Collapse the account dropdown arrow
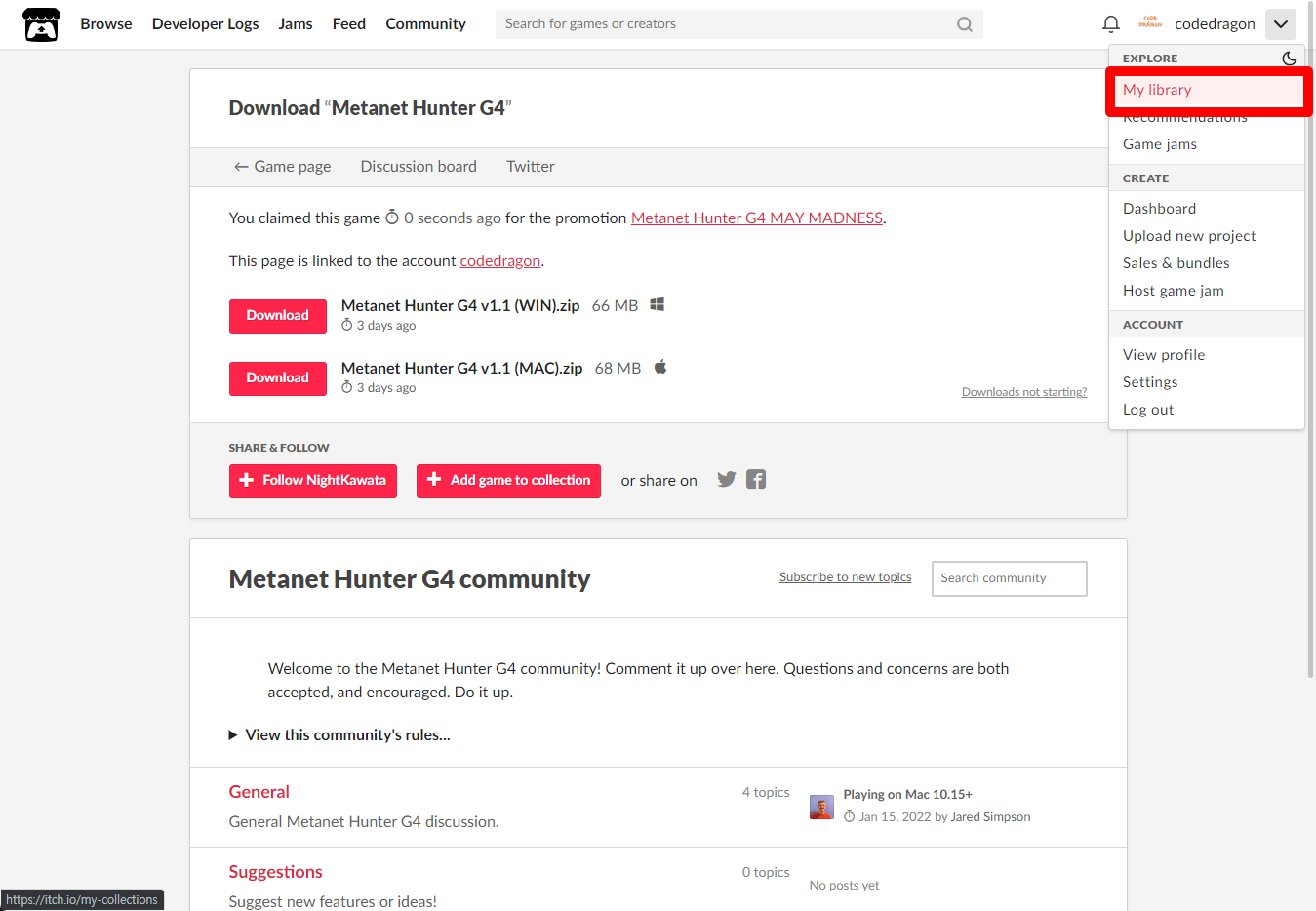1316x911 pixels. 1281,24
